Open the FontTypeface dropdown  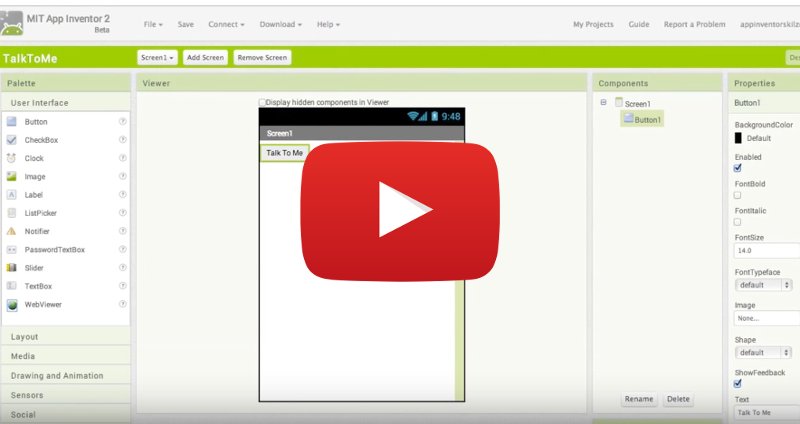coord(764,285)
